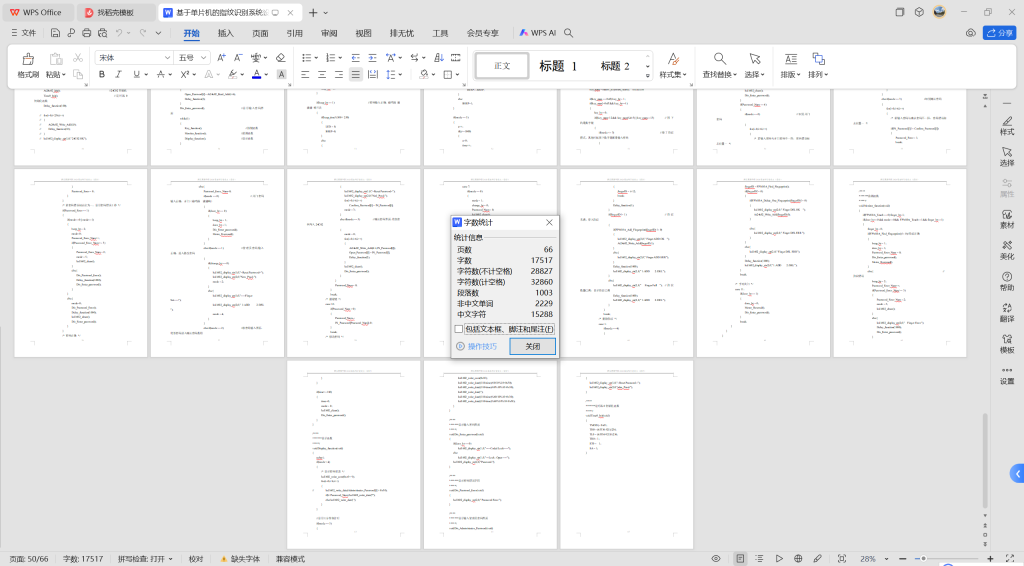This screenshot has width=1024, height=566.
Task: Open the 设置 (Settings) sidebar item
Action: coord(1007,375)
